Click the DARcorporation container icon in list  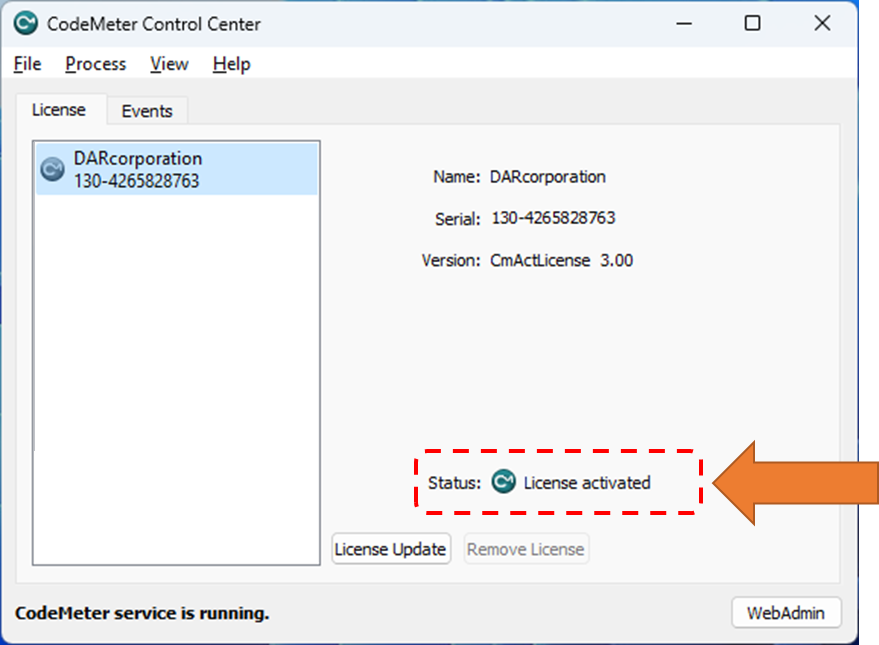coord(53,169)
